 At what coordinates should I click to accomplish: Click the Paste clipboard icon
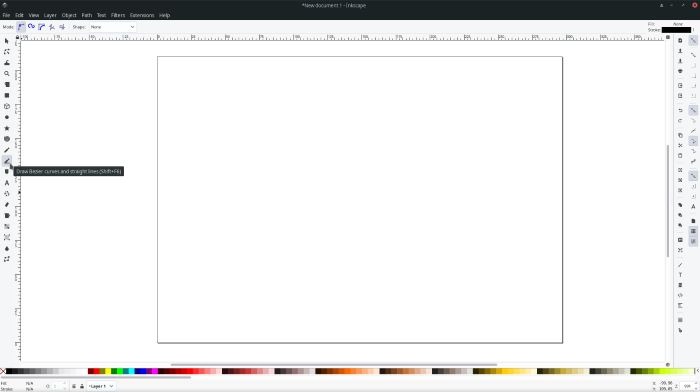tap(680, 156)
